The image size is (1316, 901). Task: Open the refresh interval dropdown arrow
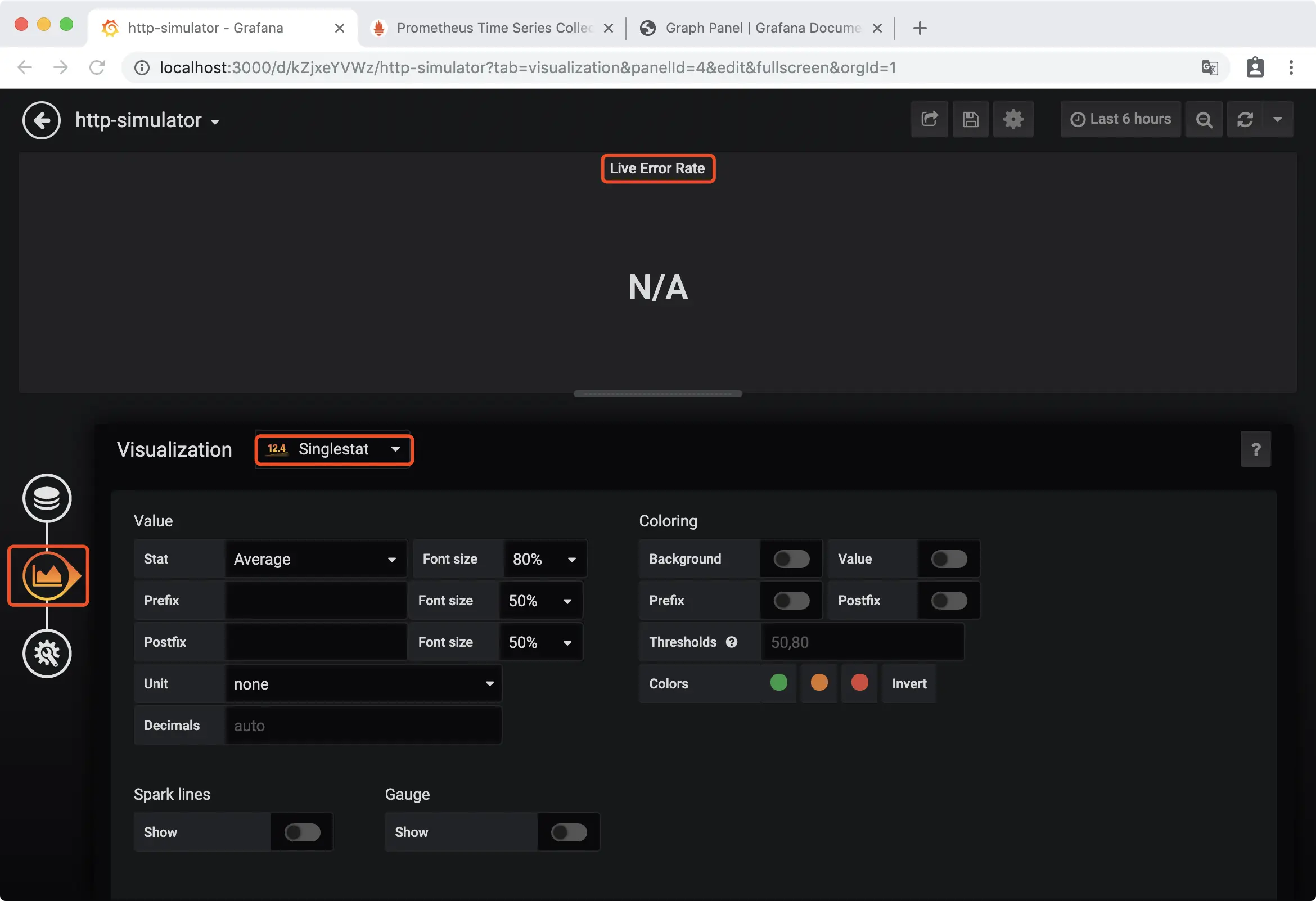[1278, 119]
